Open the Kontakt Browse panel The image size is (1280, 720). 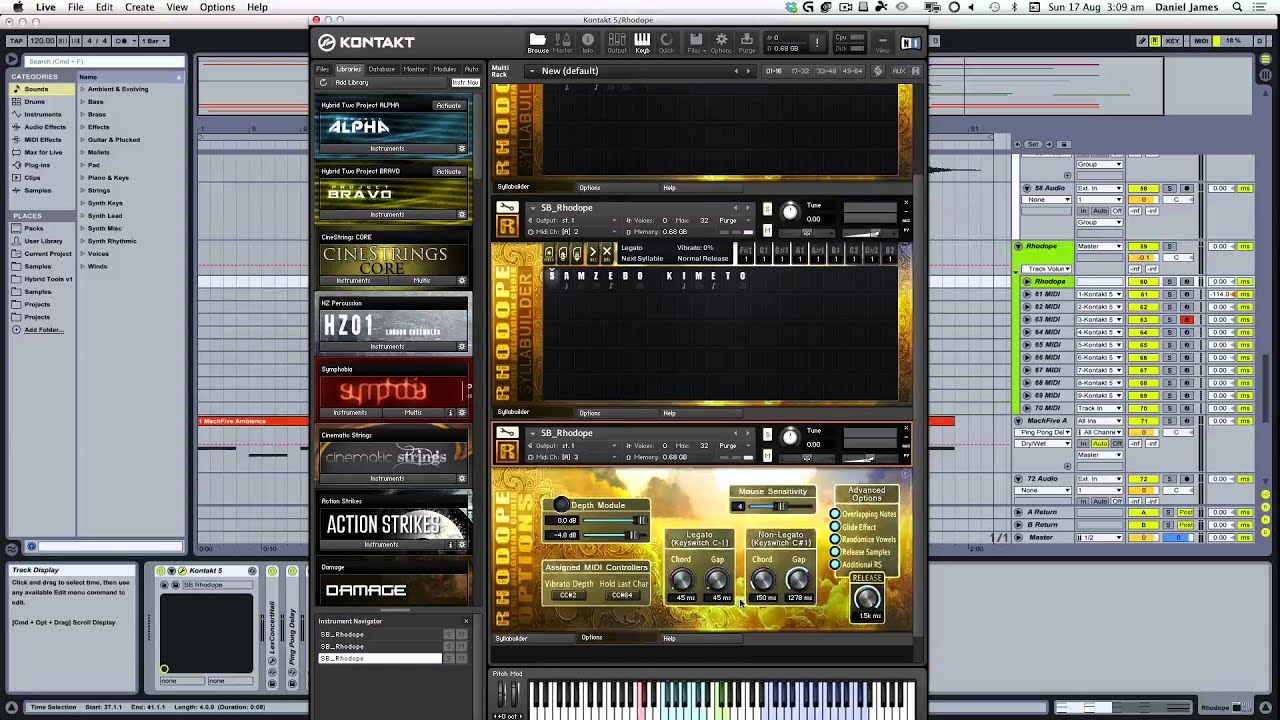click(x=538, y=43)
